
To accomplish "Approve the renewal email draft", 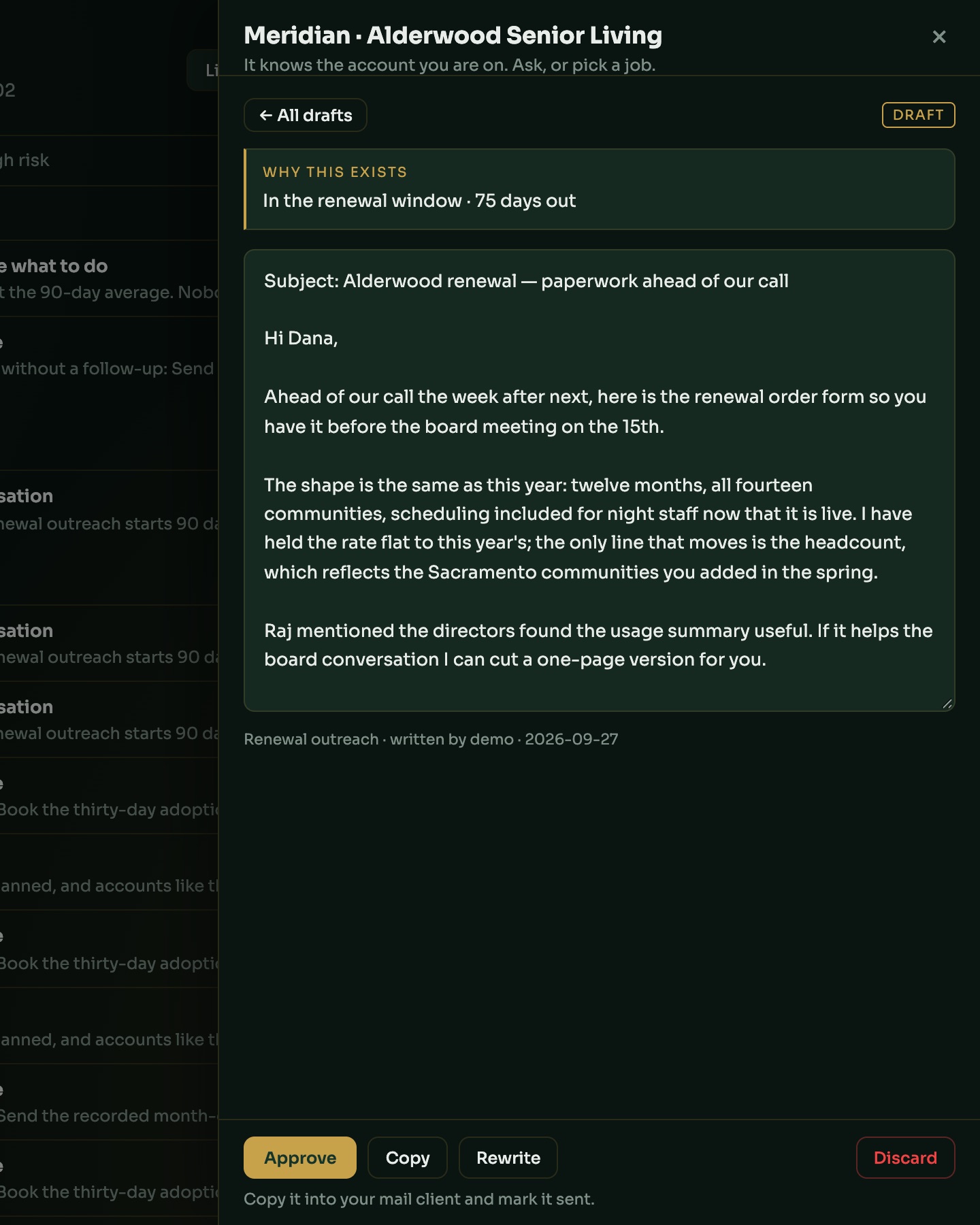I will pos(300,1158).
